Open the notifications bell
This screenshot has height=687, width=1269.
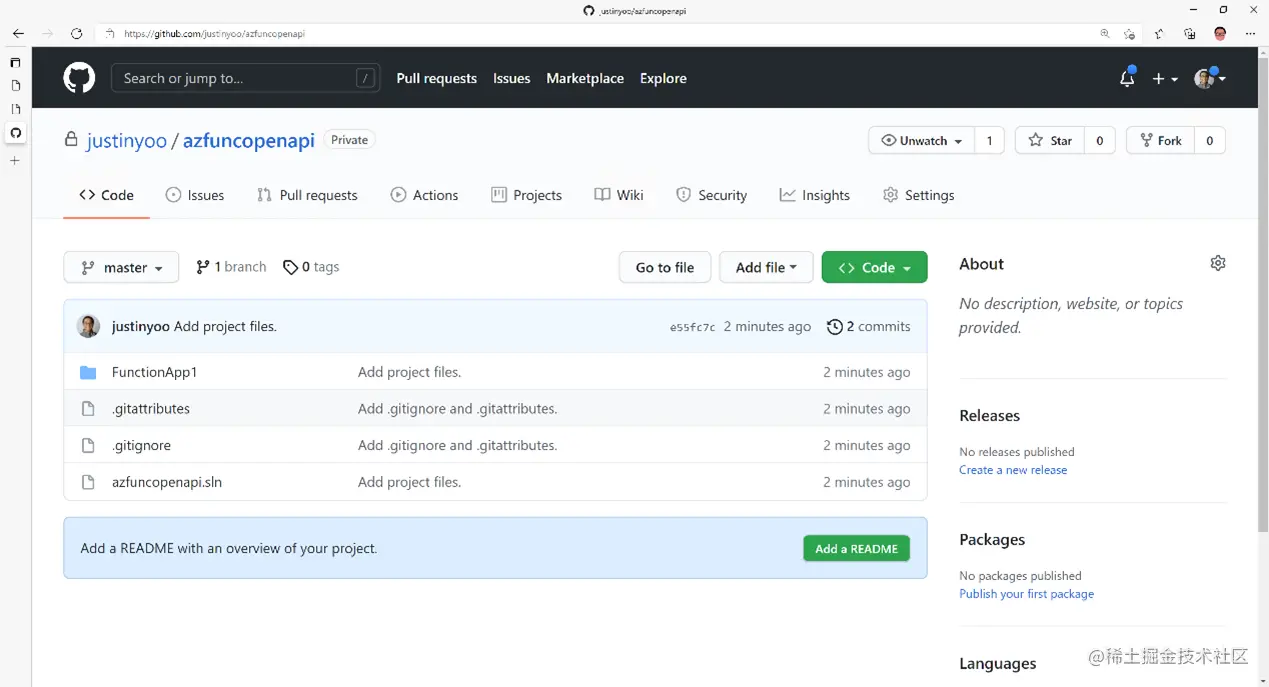[x=1127, y=78]
